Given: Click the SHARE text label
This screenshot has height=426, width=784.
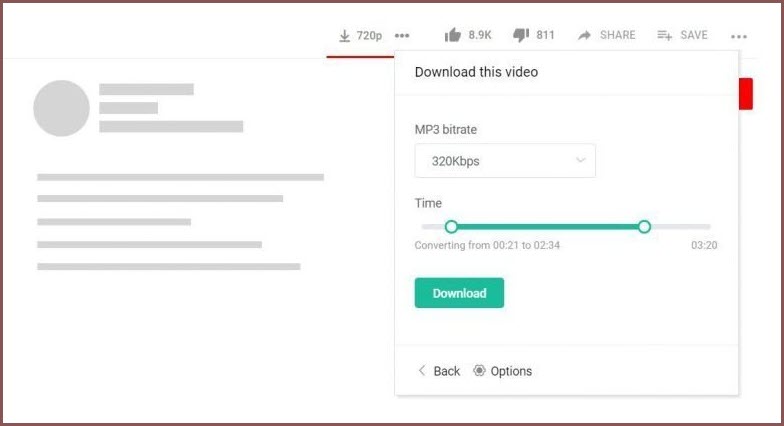Looking at the screenshot, I should pyautogui.click(x=617, y=35).
